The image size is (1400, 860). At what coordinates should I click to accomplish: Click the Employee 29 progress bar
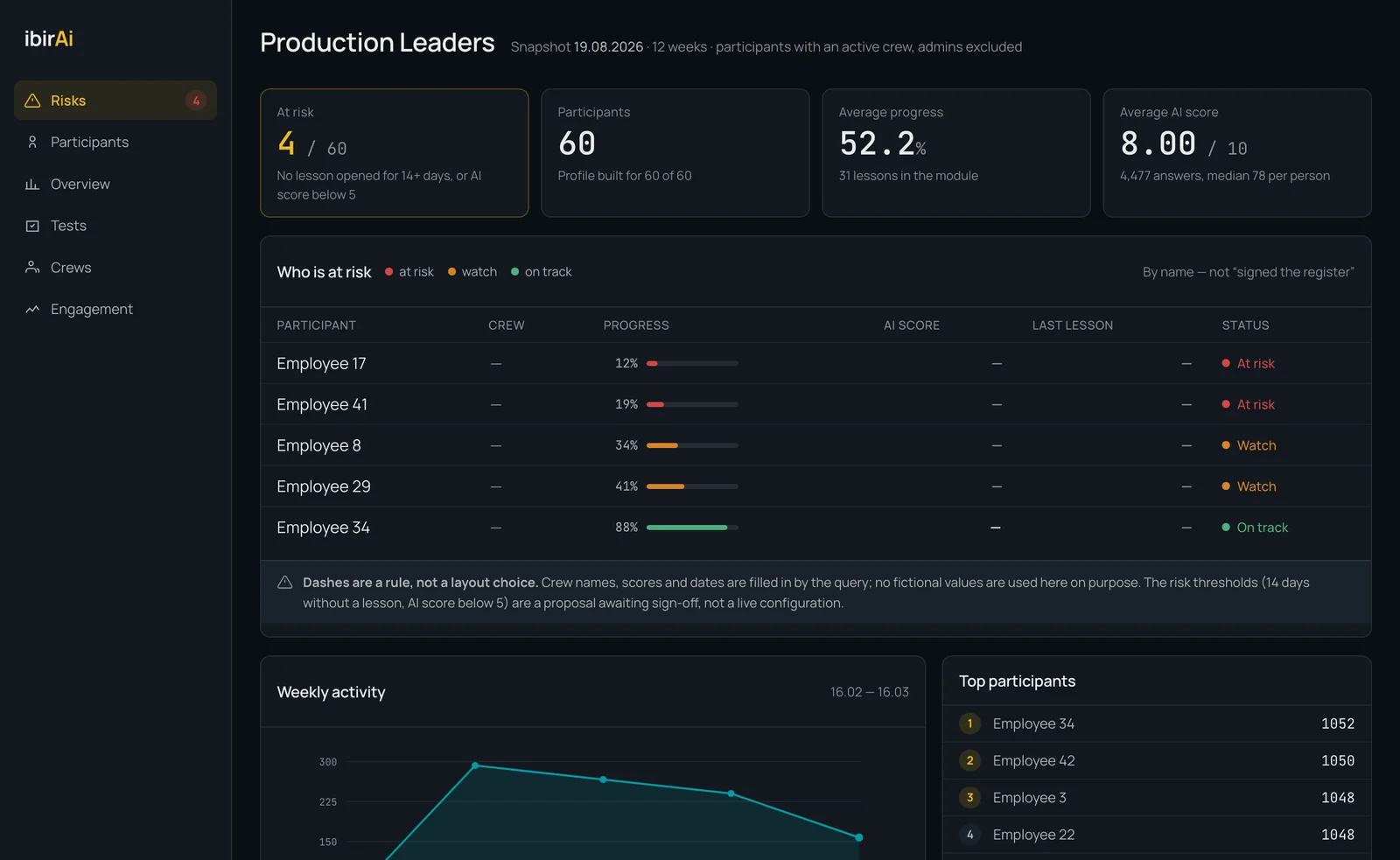tap(692, 486)
